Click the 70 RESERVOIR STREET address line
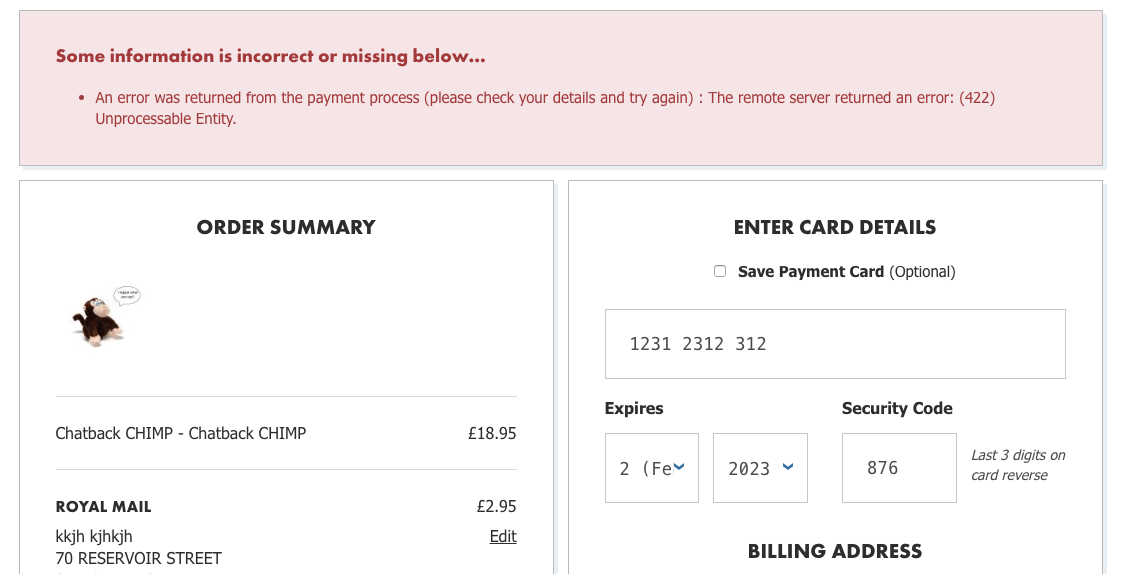 tap(138, 559)
